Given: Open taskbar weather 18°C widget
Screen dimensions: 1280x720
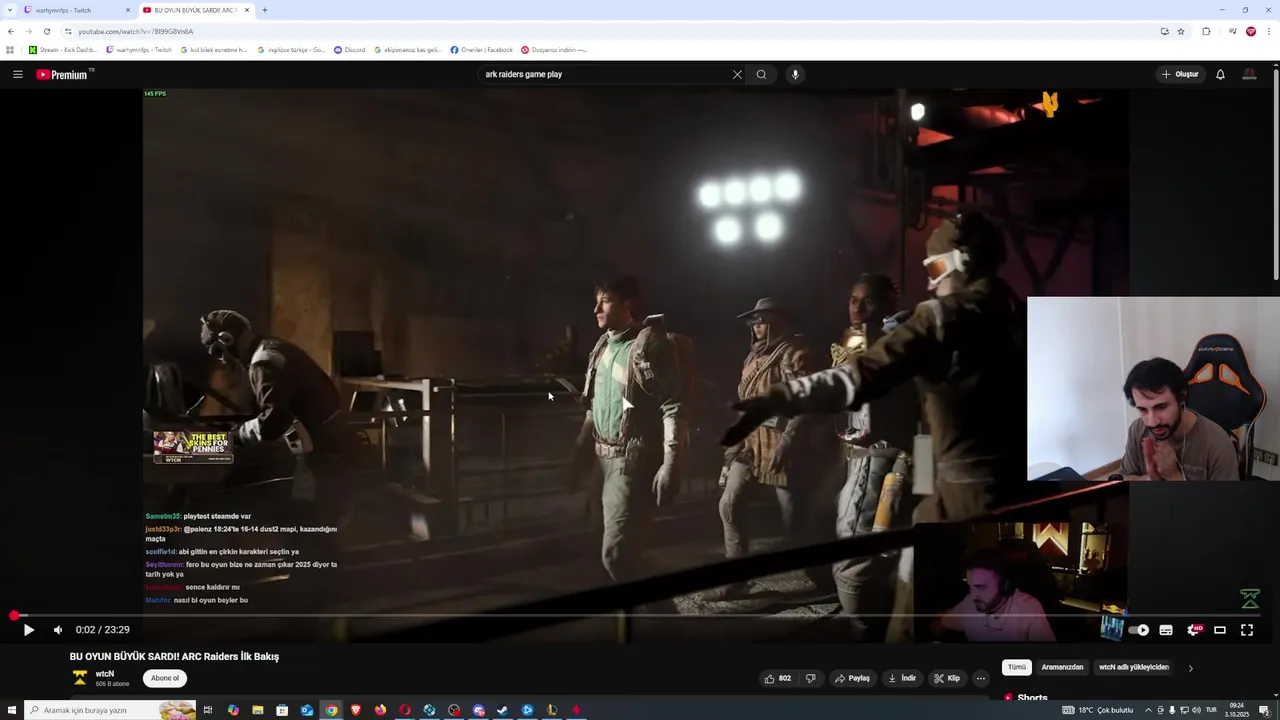Looking at the screenshot, I should pyautogui.click(x=1097, y=710).
